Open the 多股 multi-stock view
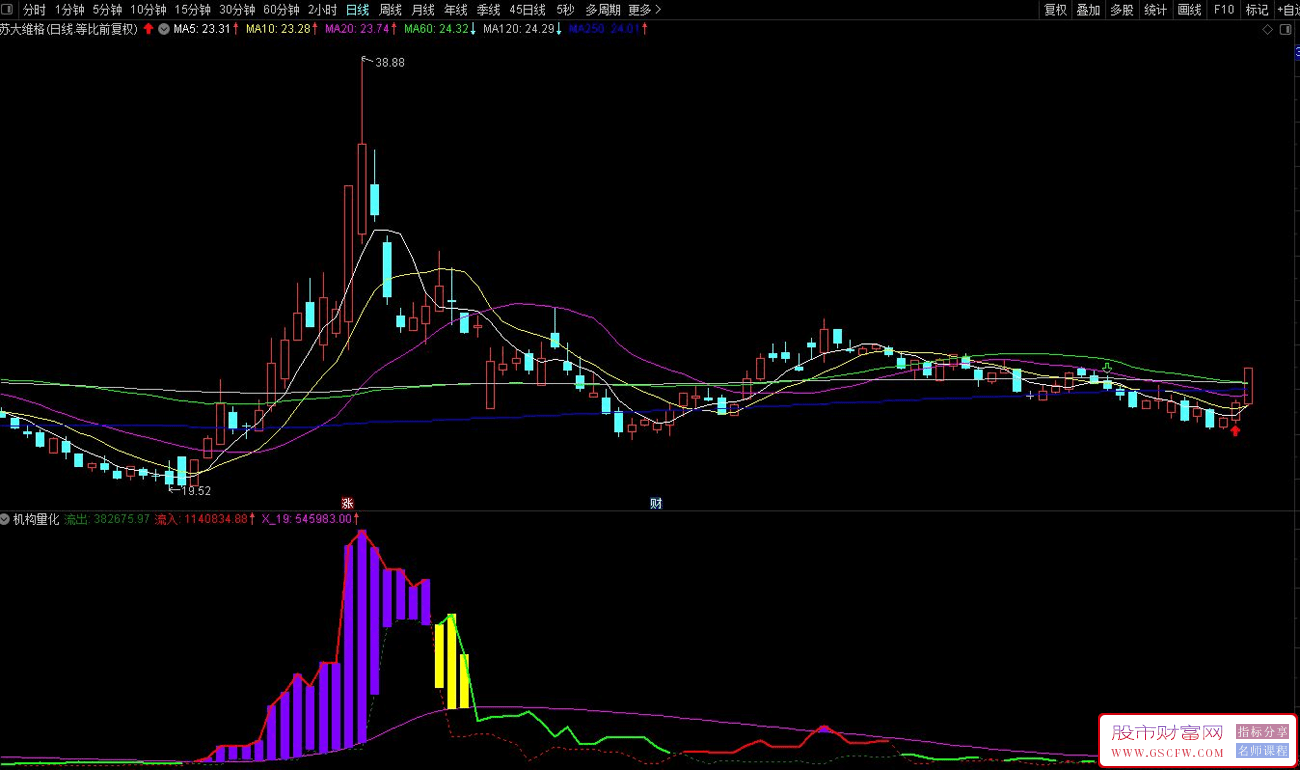Screen dimensions: 1300x770 1121,10
